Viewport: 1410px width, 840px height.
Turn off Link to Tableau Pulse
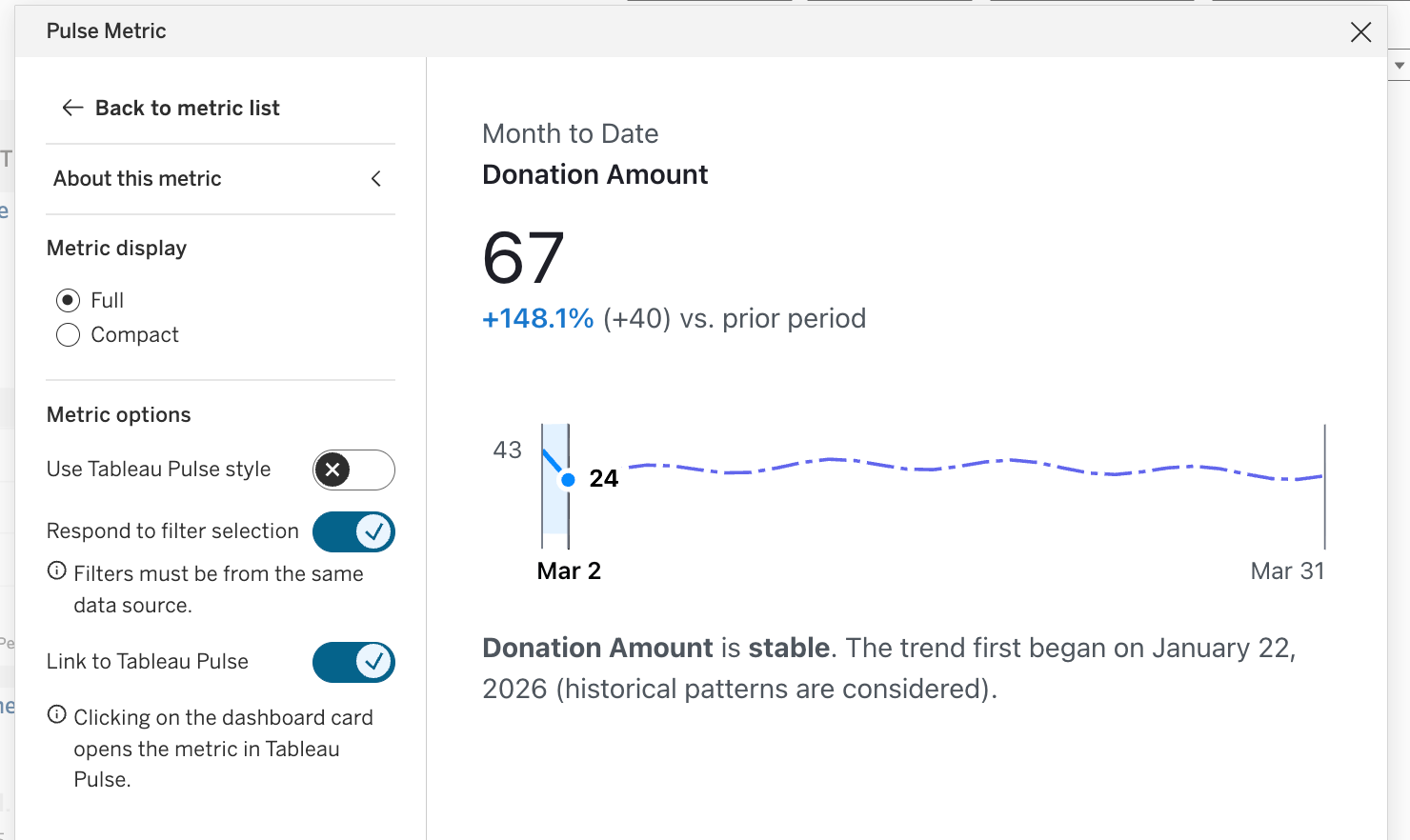[353, 663]
